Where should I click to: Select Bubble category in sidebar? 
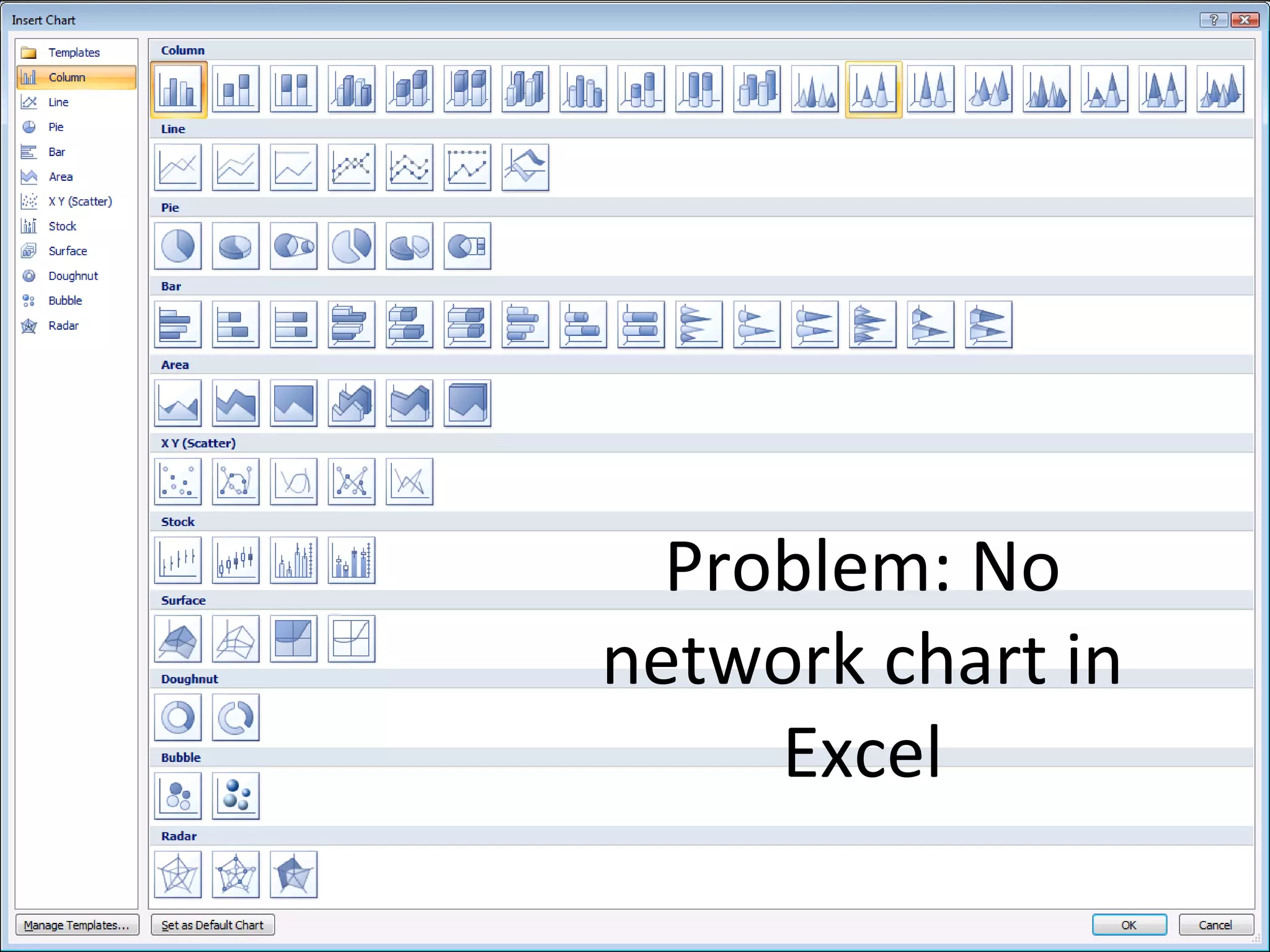pos(76,301)
